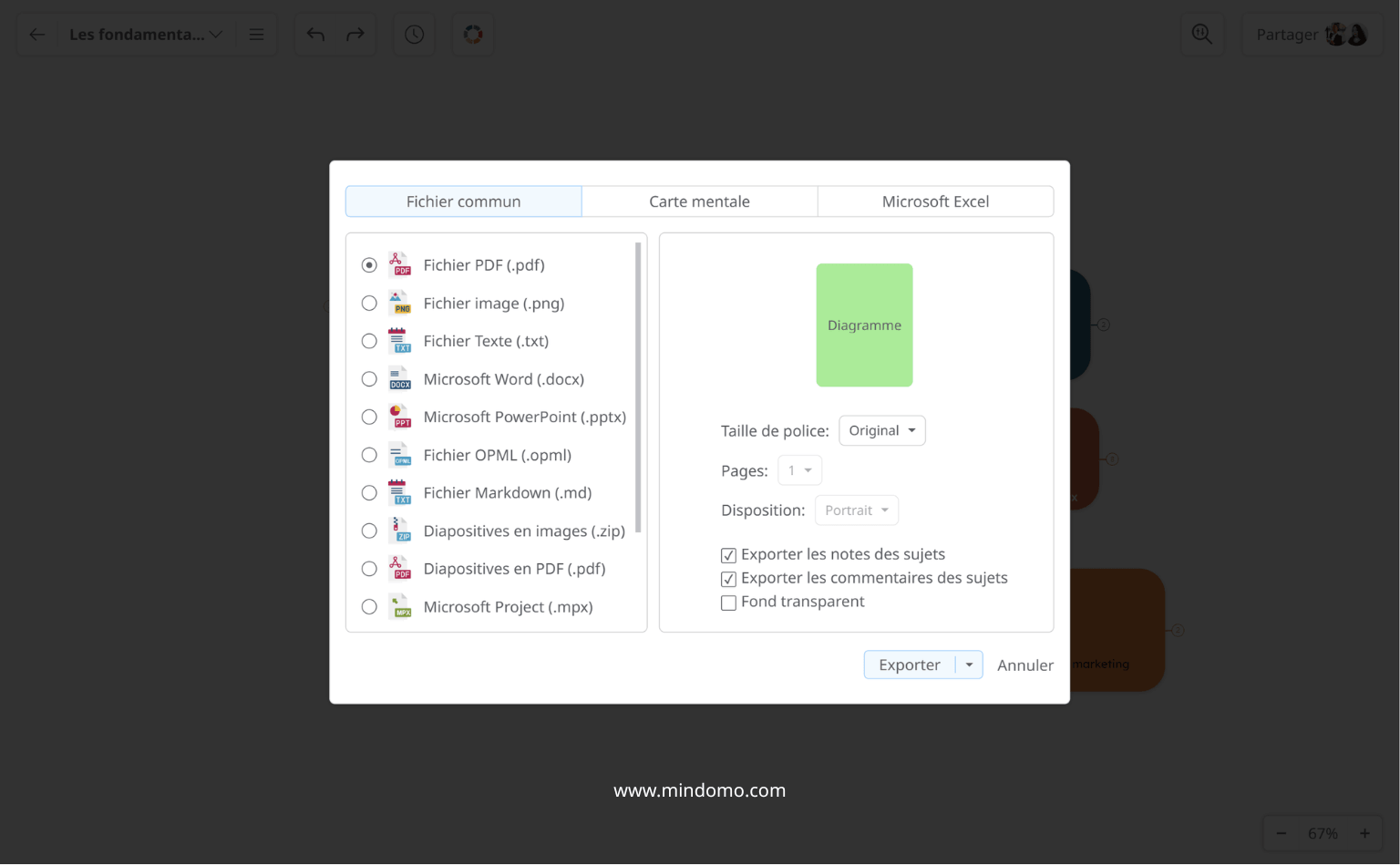Click the PowerPoint PPT file icon
1400x866 pixels.
tap(399, 418)
